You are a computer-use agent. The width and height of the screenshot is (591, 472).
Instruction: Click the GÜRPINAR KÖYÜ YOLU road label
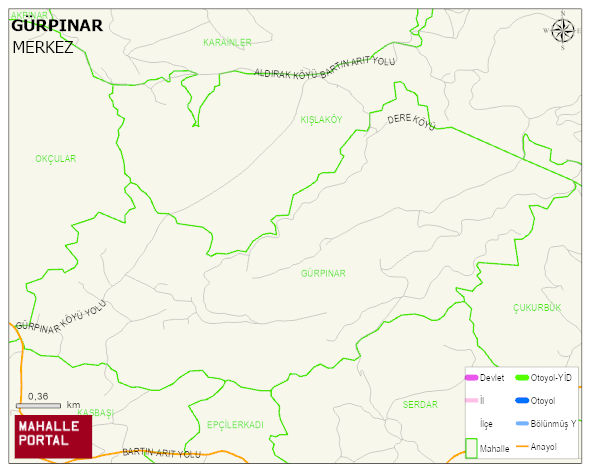coord(61,317)
